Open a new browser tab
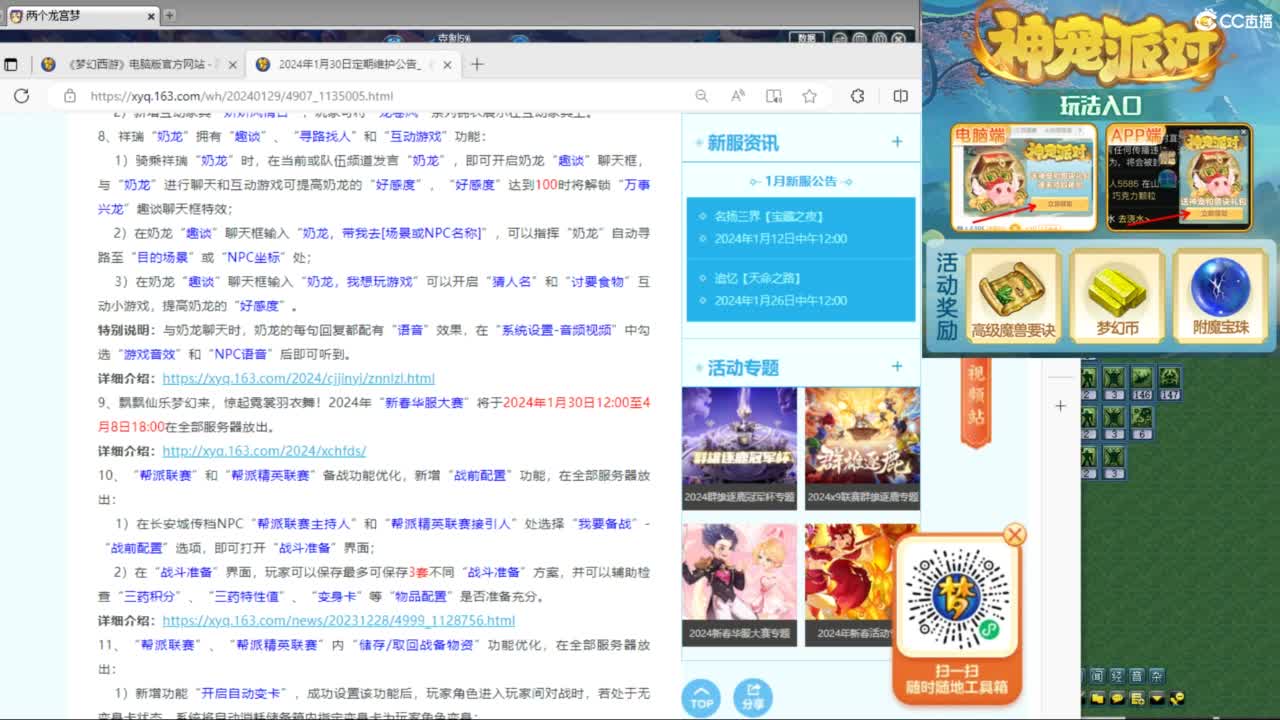Viewport: 1280px width, 720px height. pos(477,64)
